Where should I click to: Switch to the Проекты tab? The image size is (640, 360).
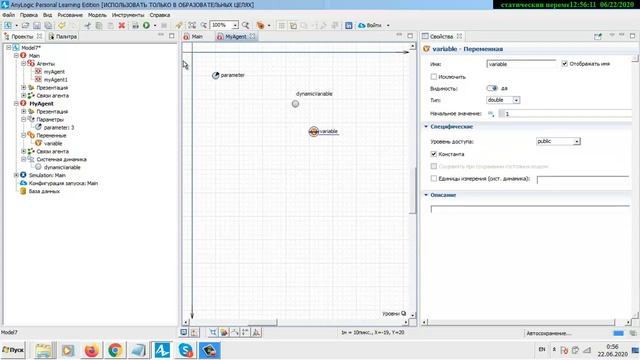coord(22,36)
